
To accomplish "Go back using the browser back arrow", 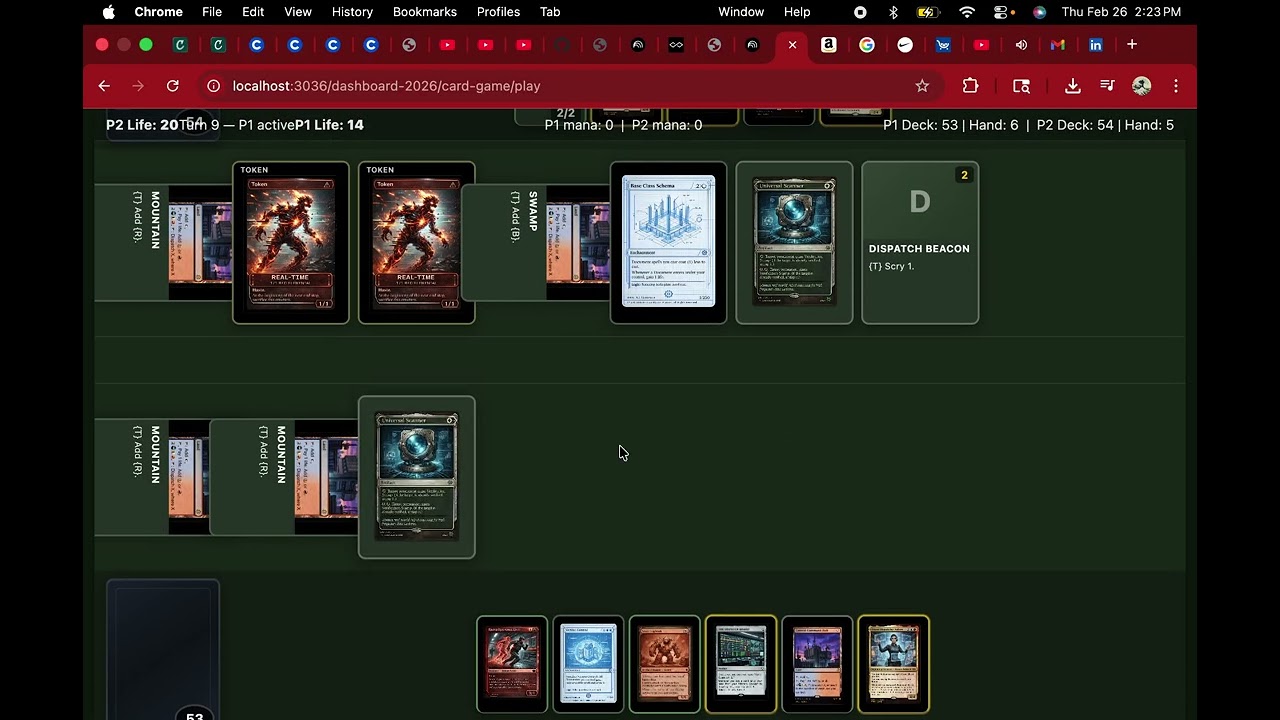I will click(x=104, y=86).
